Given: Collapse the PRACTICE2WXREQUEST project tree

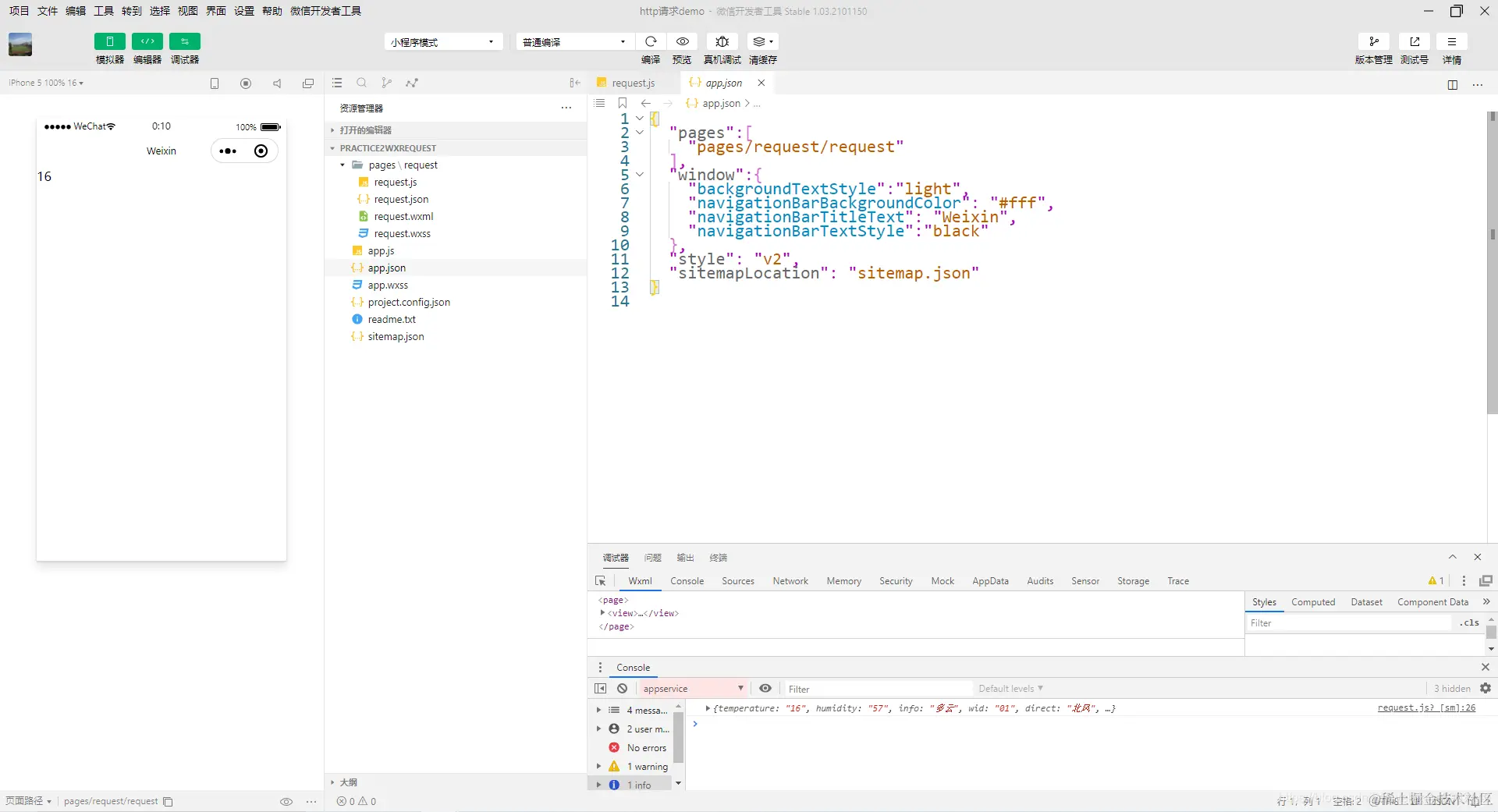Looking at the screenshot, I should 456,148.
